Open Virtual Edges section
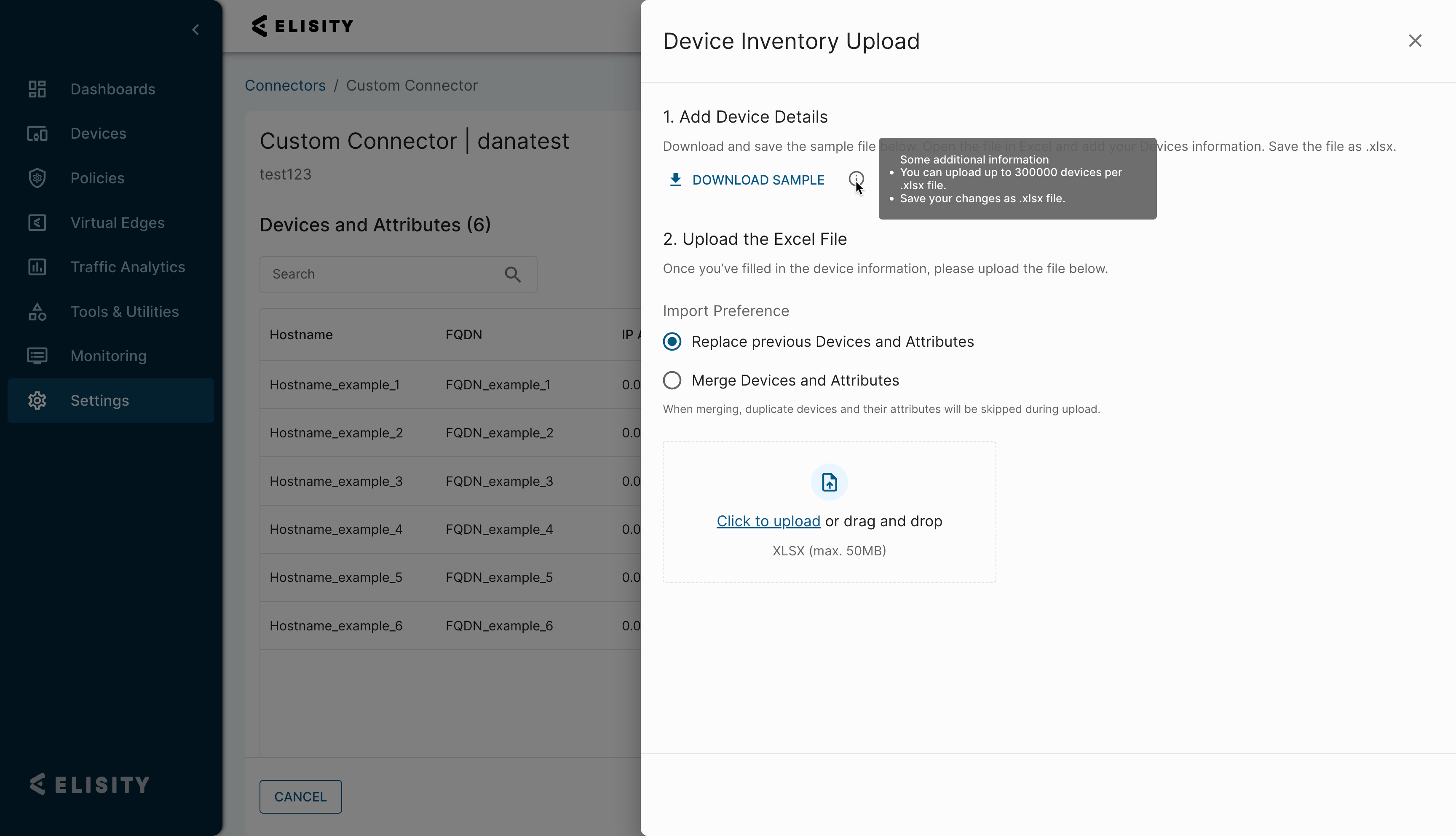Screen dimensions: 1456x836 118,222
